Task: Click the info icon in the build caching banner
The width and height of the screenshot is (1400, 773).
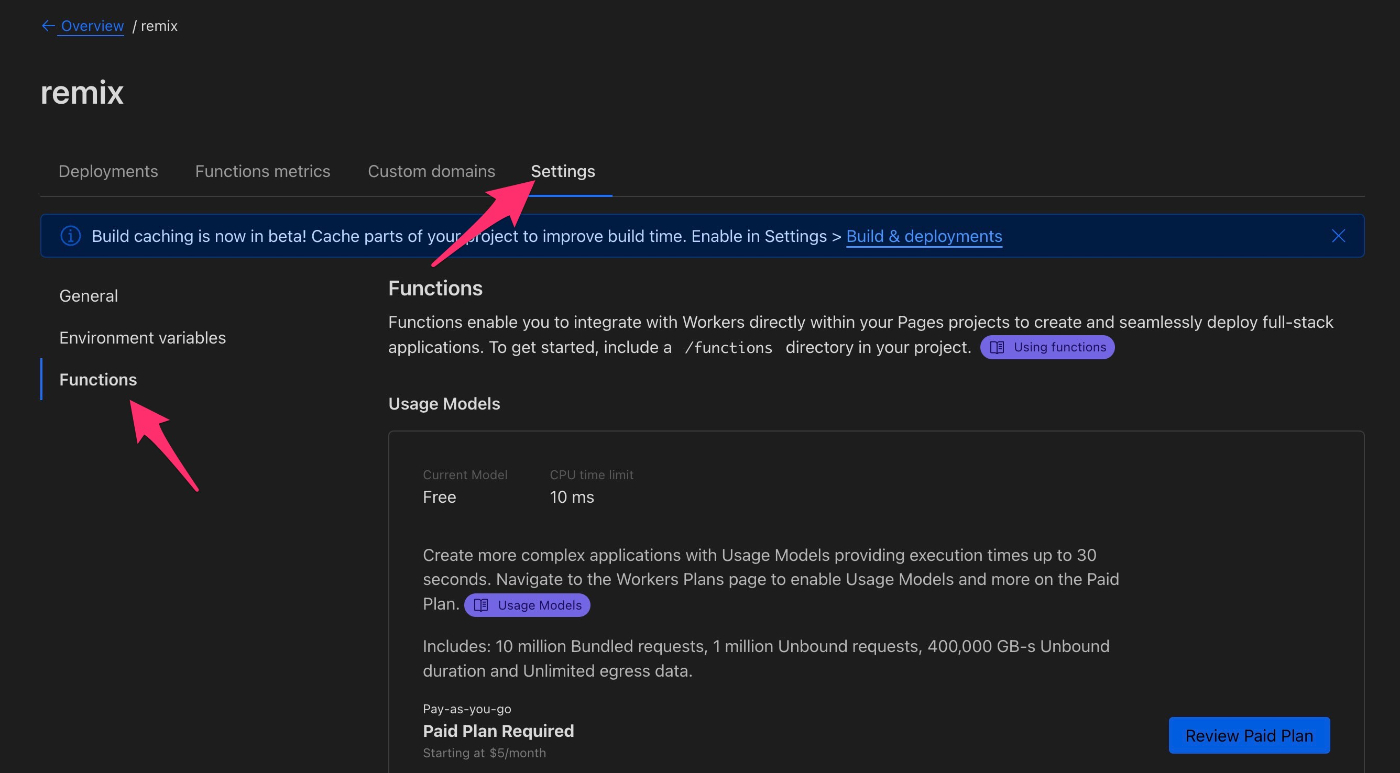Action: tap(70, 236)
